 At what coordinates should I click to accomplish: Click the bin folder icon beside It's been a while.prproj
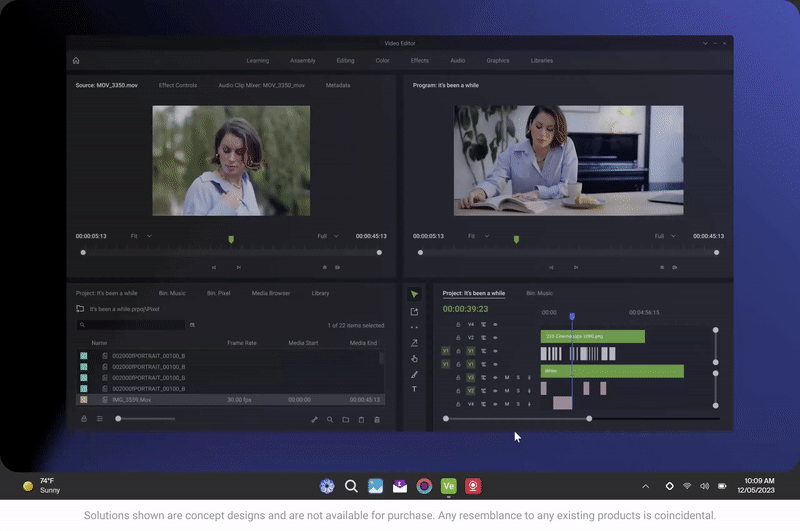point(80,309)
